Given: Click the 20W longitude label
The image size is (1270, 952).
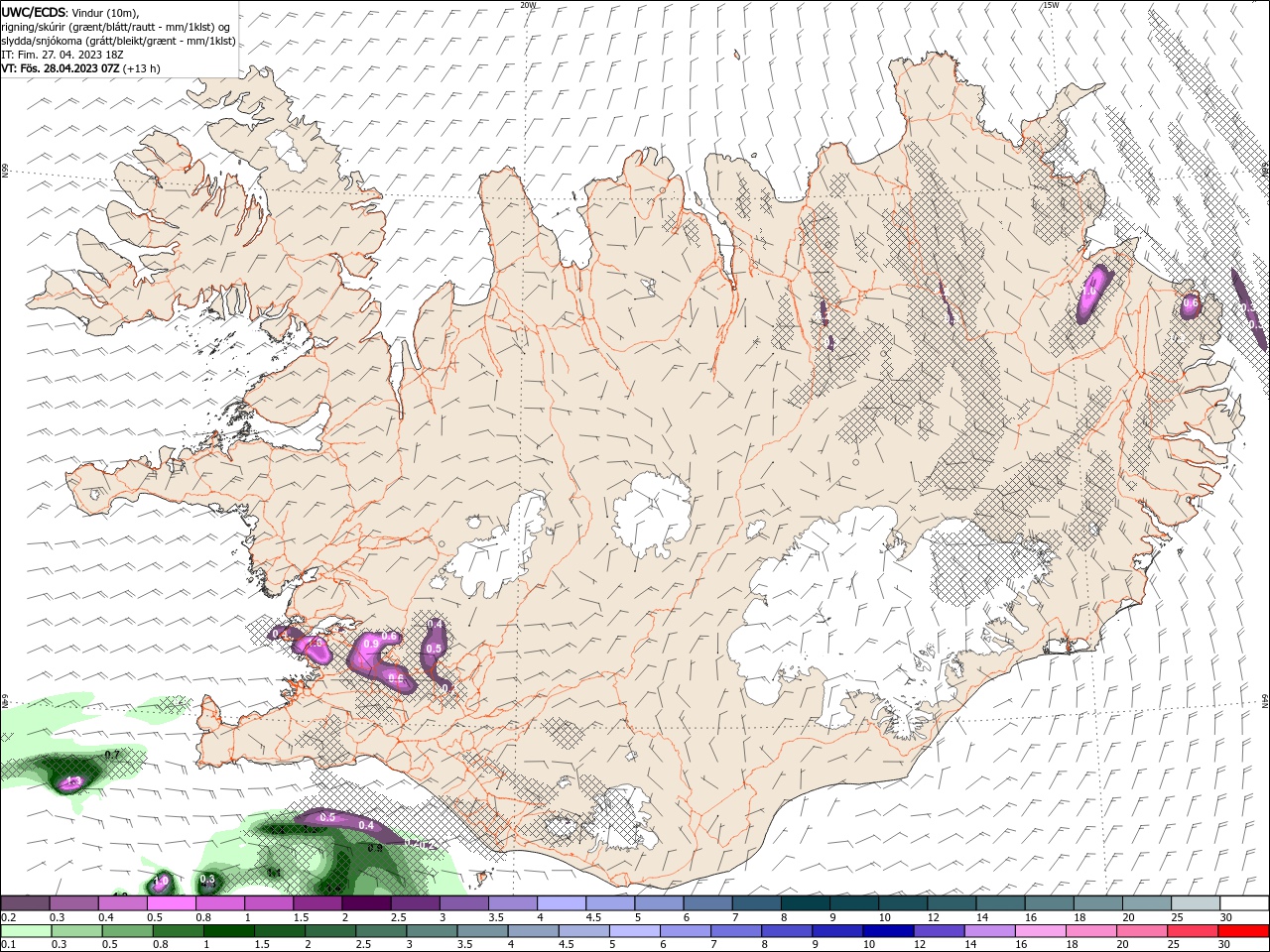Looking at the screenshot, I should tap(528, 5).
